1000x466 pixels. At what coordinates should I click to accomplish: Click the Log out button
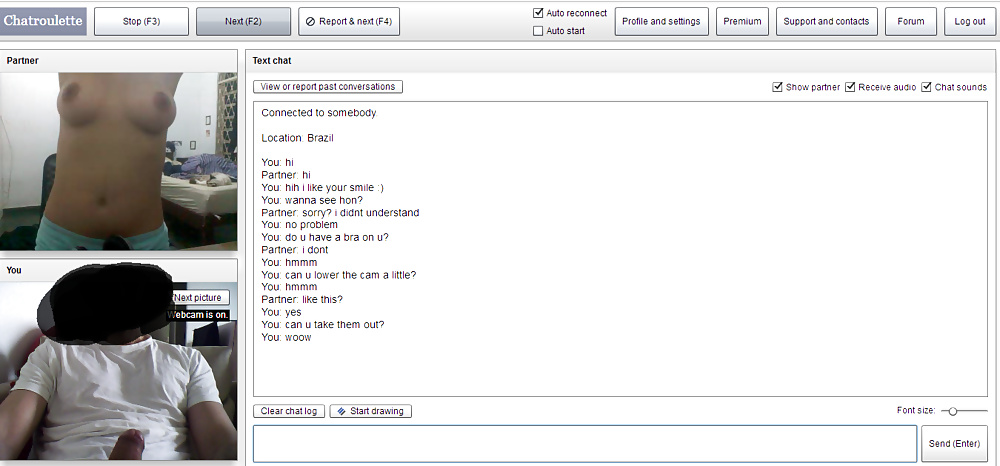pyautogui.click(x=969, y=21)
